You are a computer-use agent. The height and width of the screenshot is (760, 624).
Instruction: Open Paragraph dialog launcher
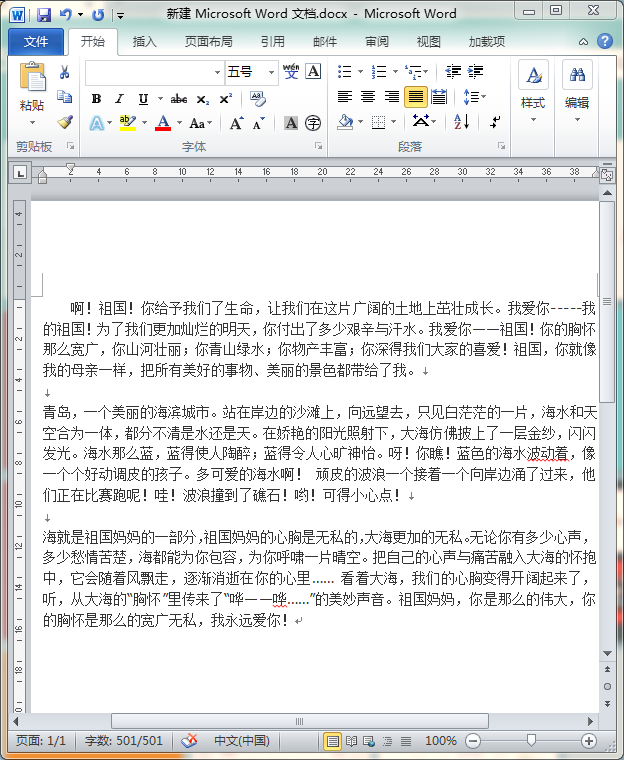click(x=501, y=145)
